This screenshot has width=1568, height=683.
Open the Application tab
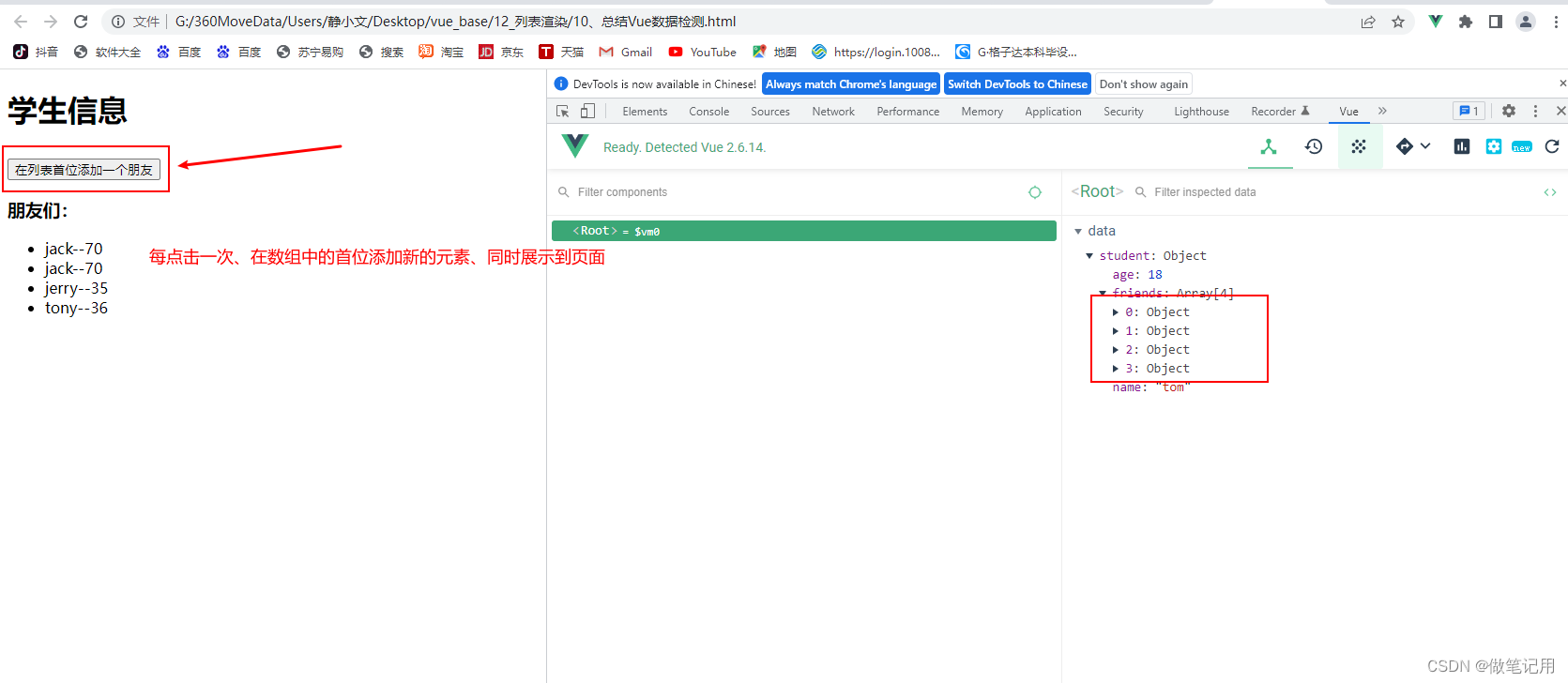[1053, 111]
